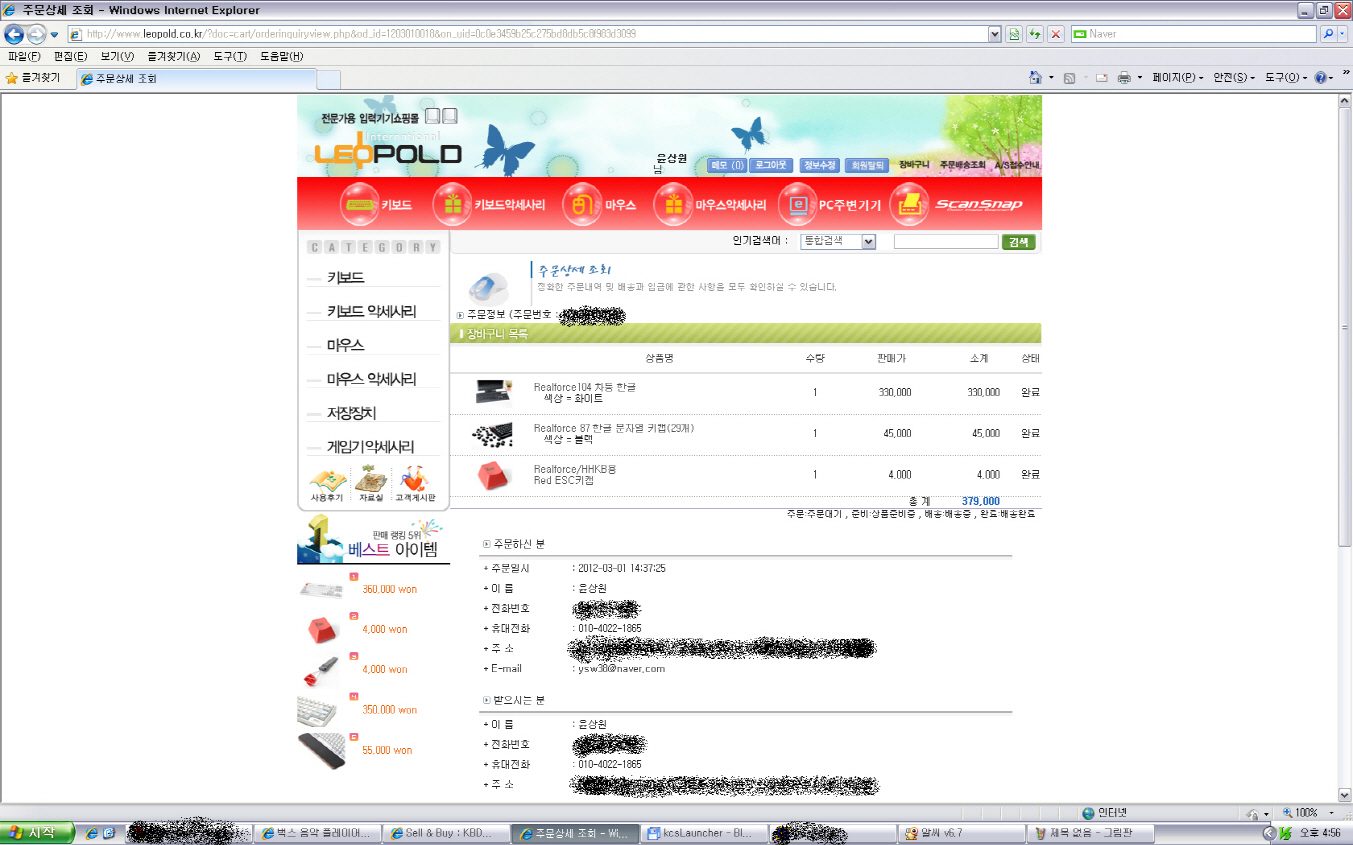The width and height of the screenshot is (1353, 845).
Task: Click the 55,000 won best item price
Action: coord(387,750)
